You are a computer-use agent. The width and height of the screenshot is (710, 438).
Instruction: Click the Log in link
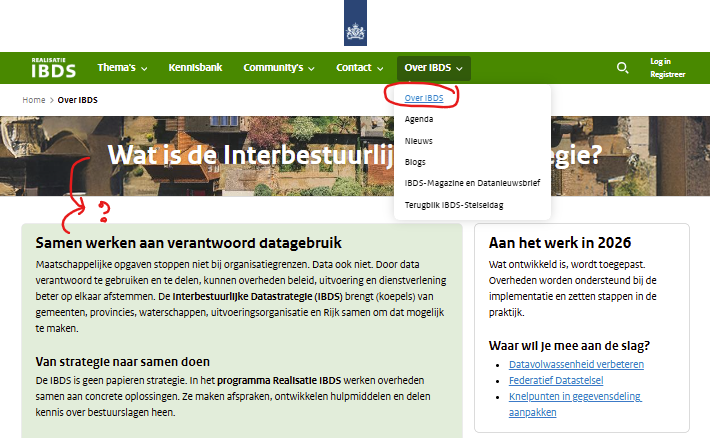click(x=660, y=61)
